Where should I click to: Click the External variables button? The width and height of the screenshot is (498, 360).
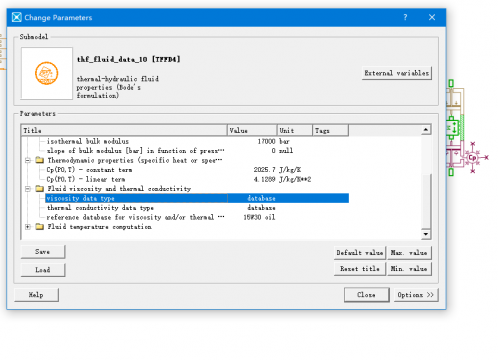tap(397, 73)
